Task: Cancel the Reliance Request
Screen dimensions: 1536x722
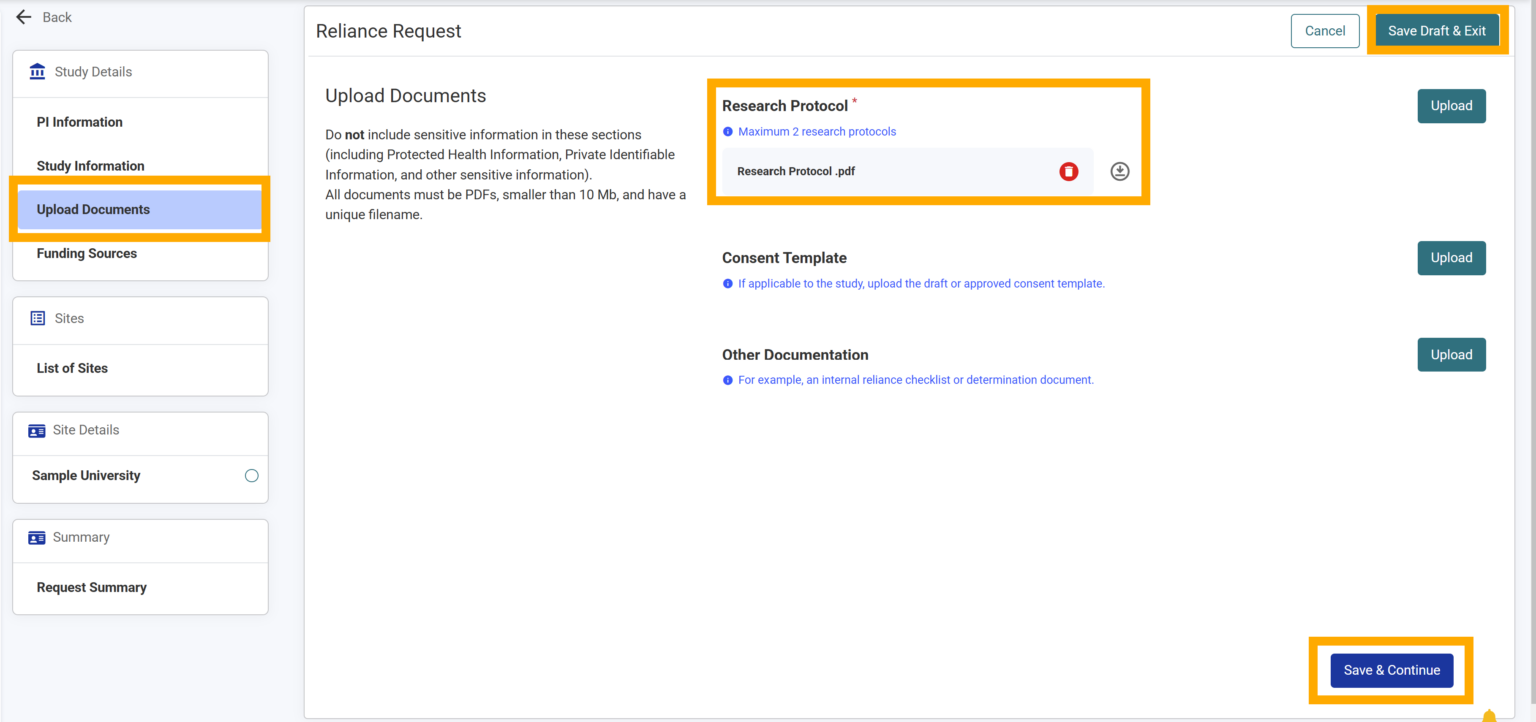Action: click(x=1324, y=30)
